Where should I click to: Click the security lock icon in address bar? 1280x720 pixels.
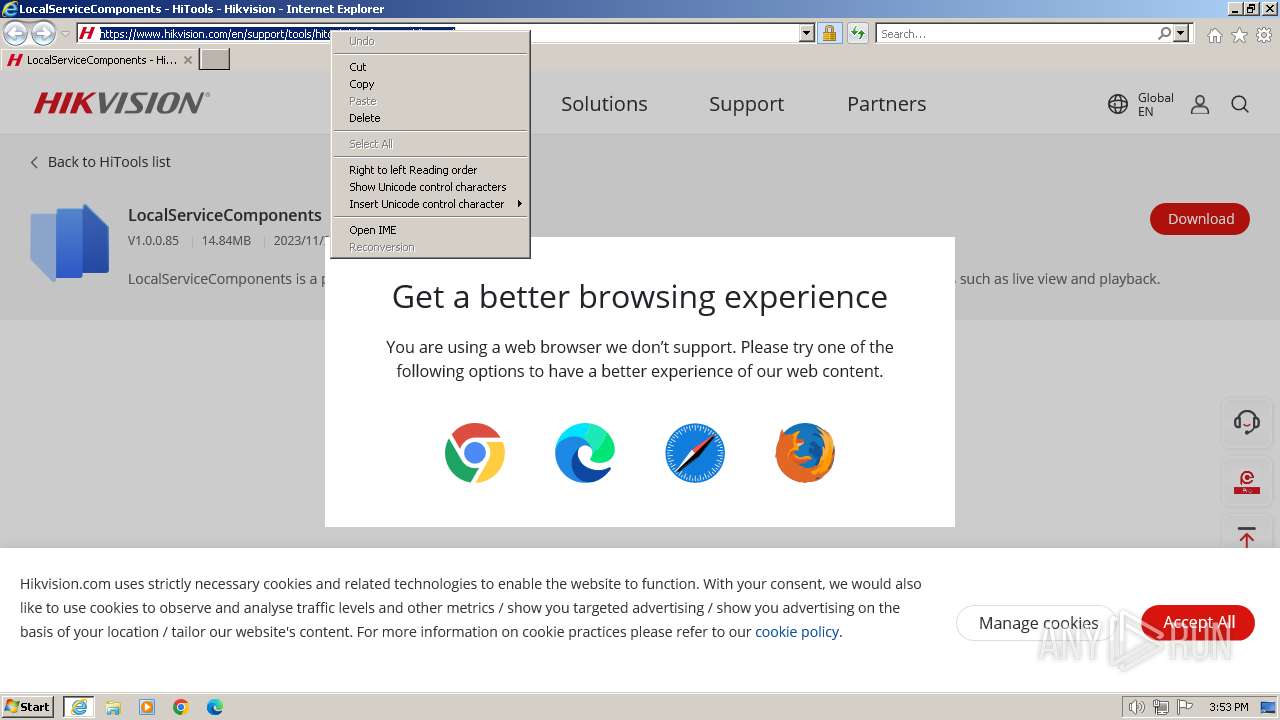pos(829,33)
